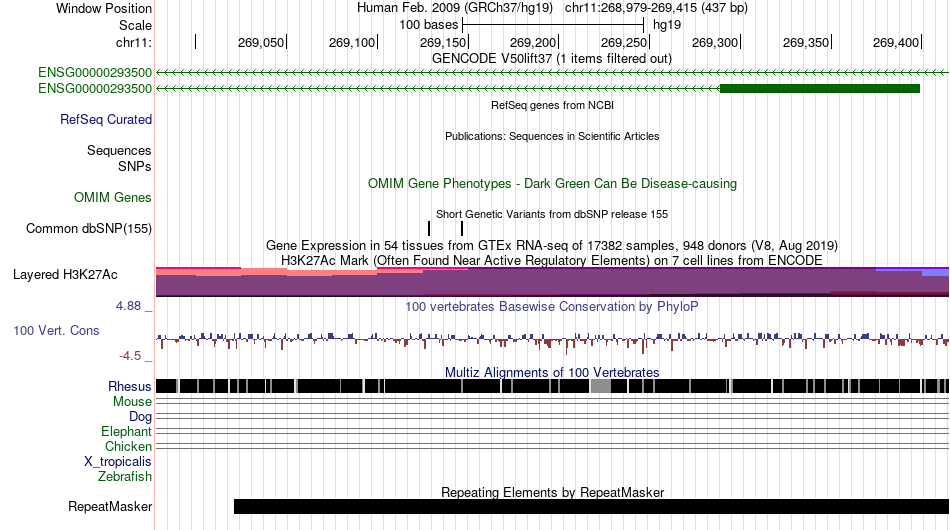The height and width of the screenshot is (530, 950).
Task: Click the Mouse alignment label
Action: (x=132, y=402)
